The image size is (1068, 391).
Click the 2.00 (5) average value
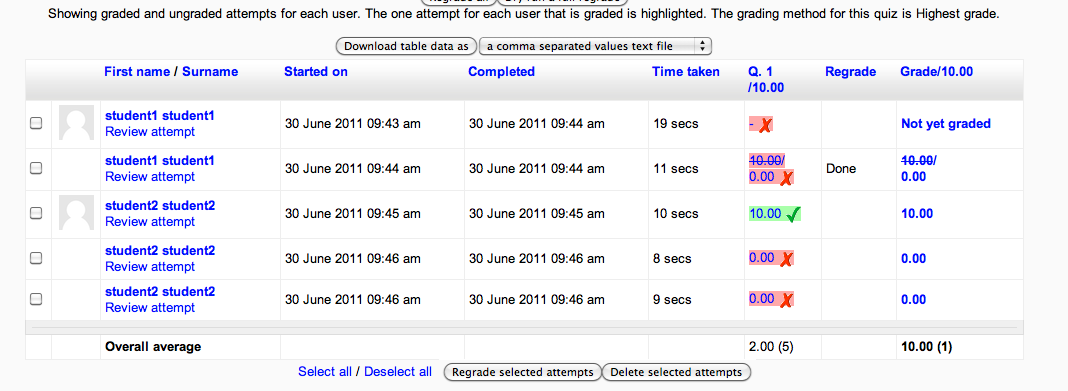pyautogui.click(x=771, y=347)
